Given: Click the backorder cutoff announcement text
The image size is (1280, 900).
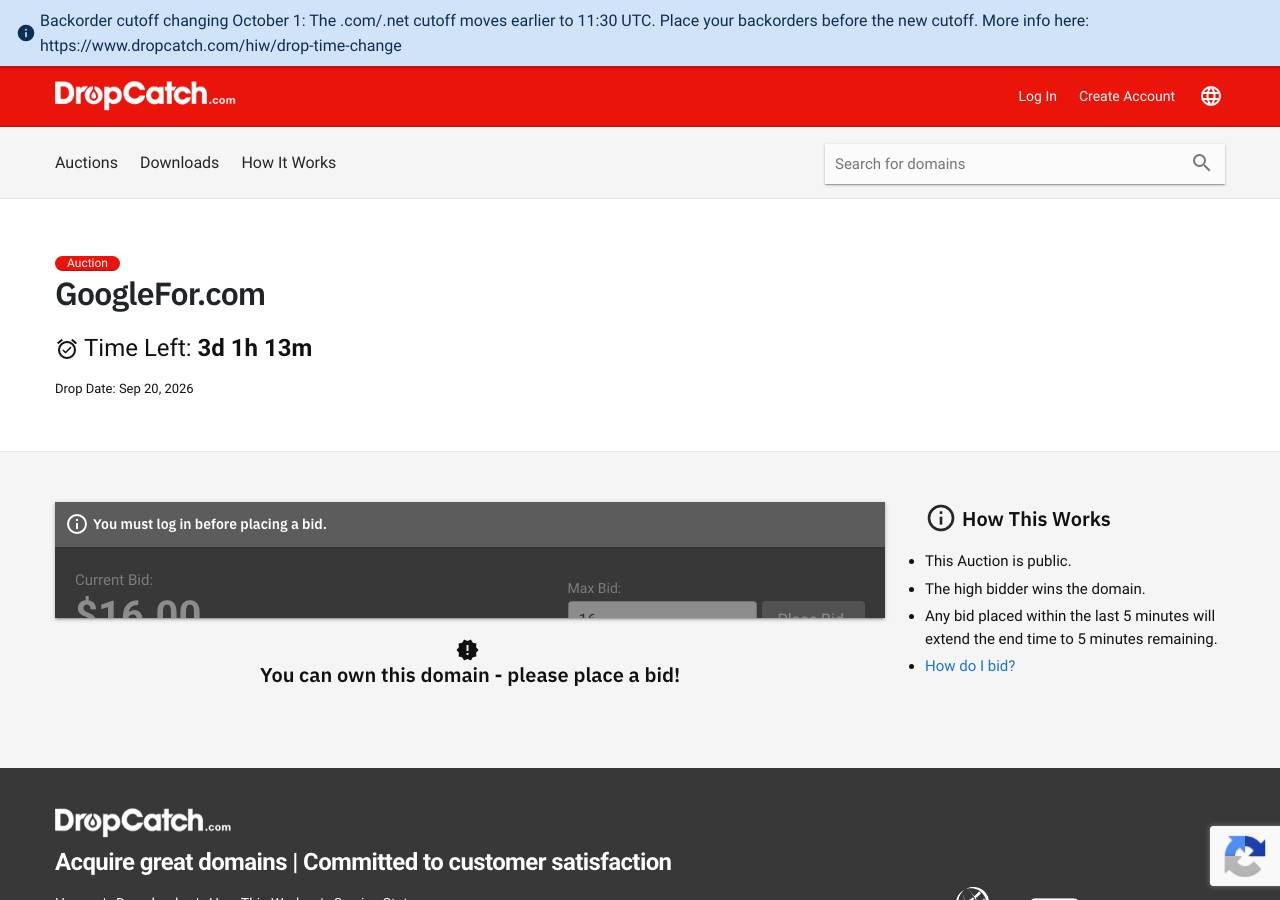Looking at the screenshot, I should coord(564,33).
